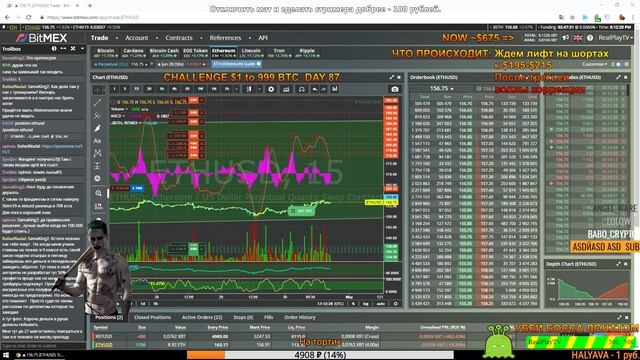Select the 30 minute timeframe
Viewport: 640px width, 360px height.
pos(149,89)
